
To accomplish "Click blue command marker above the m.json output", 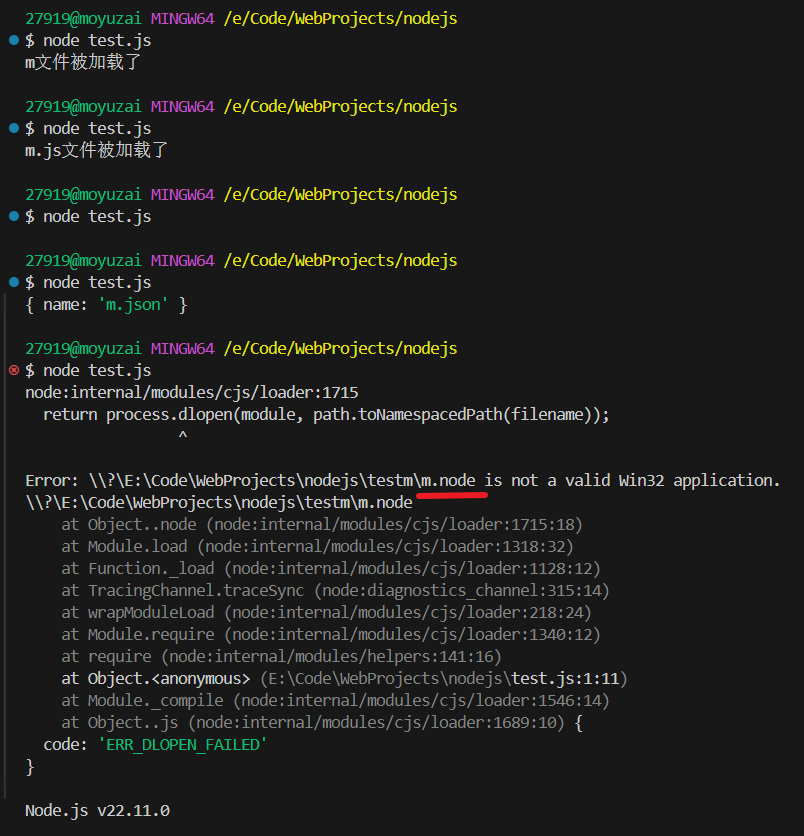I will pos(14,282).
